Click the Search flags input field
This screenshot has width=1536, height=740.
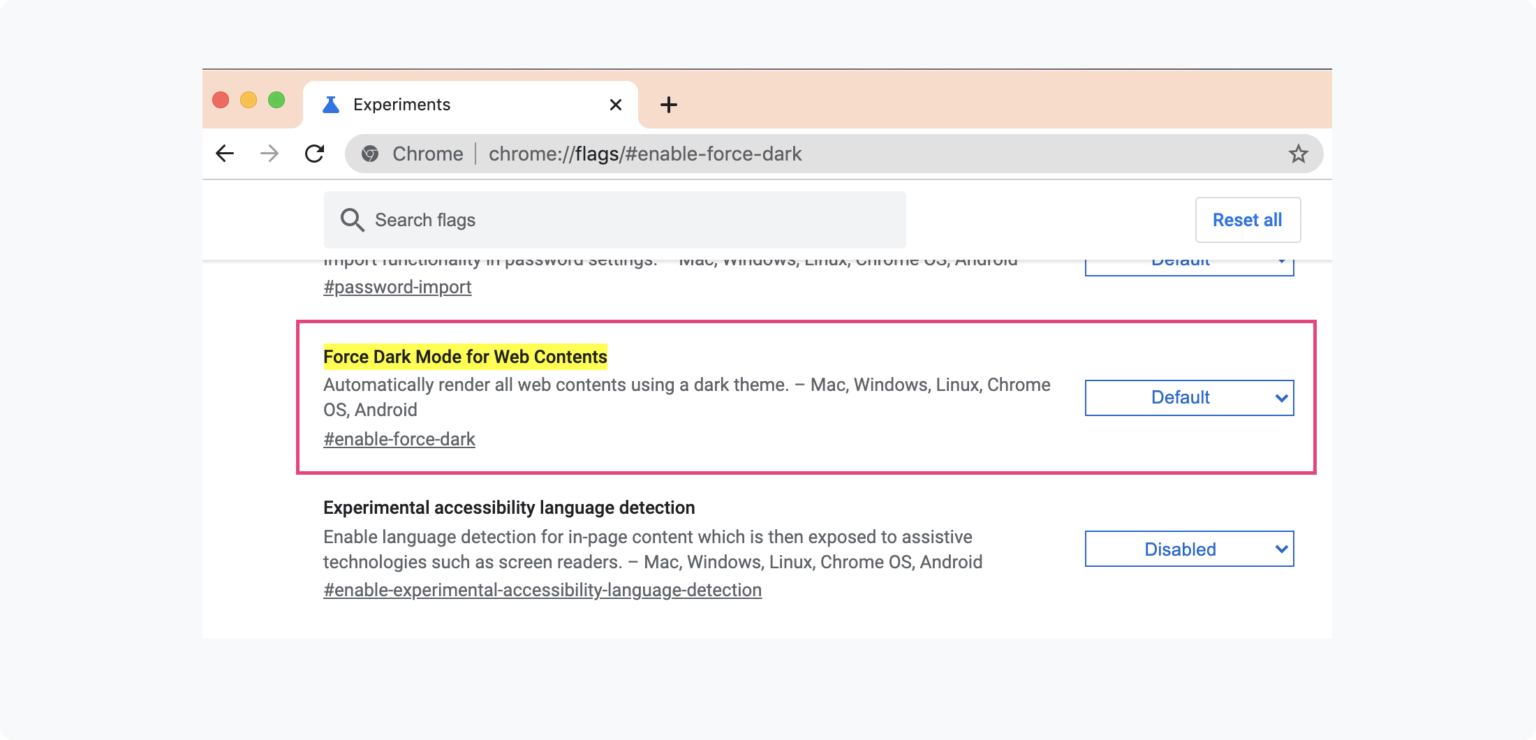(x=600, y=219)
